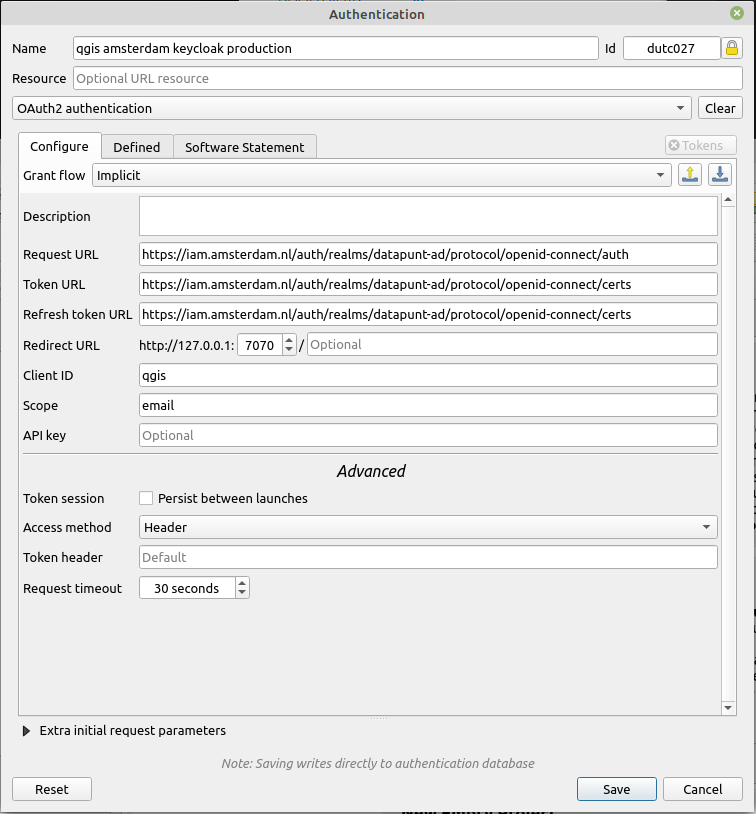
Task: Import an OAuth2 configuration via the down-arrow icon
Action: coord(720,174)
